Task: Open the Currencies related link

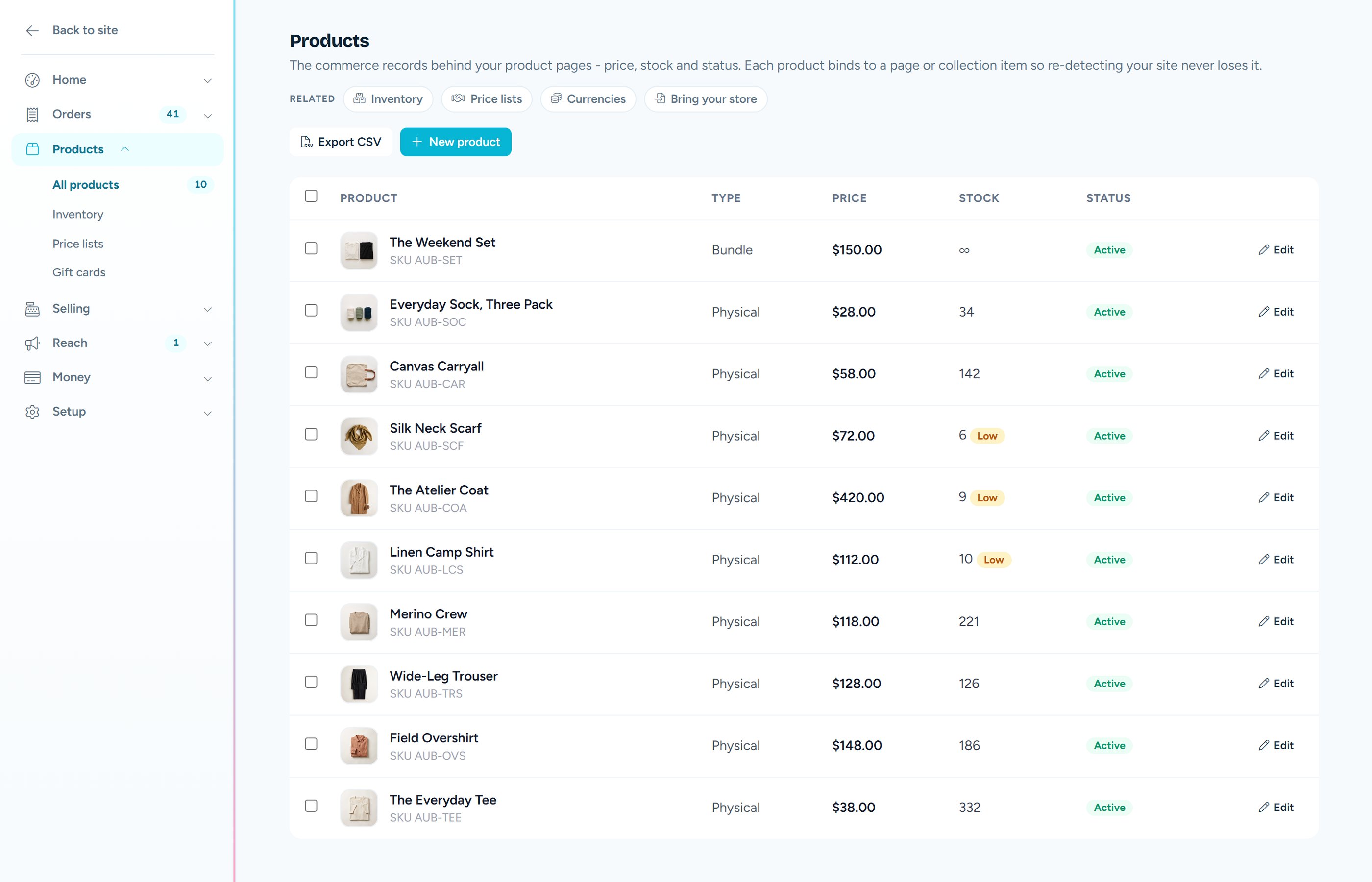Action: pos(588,98)
